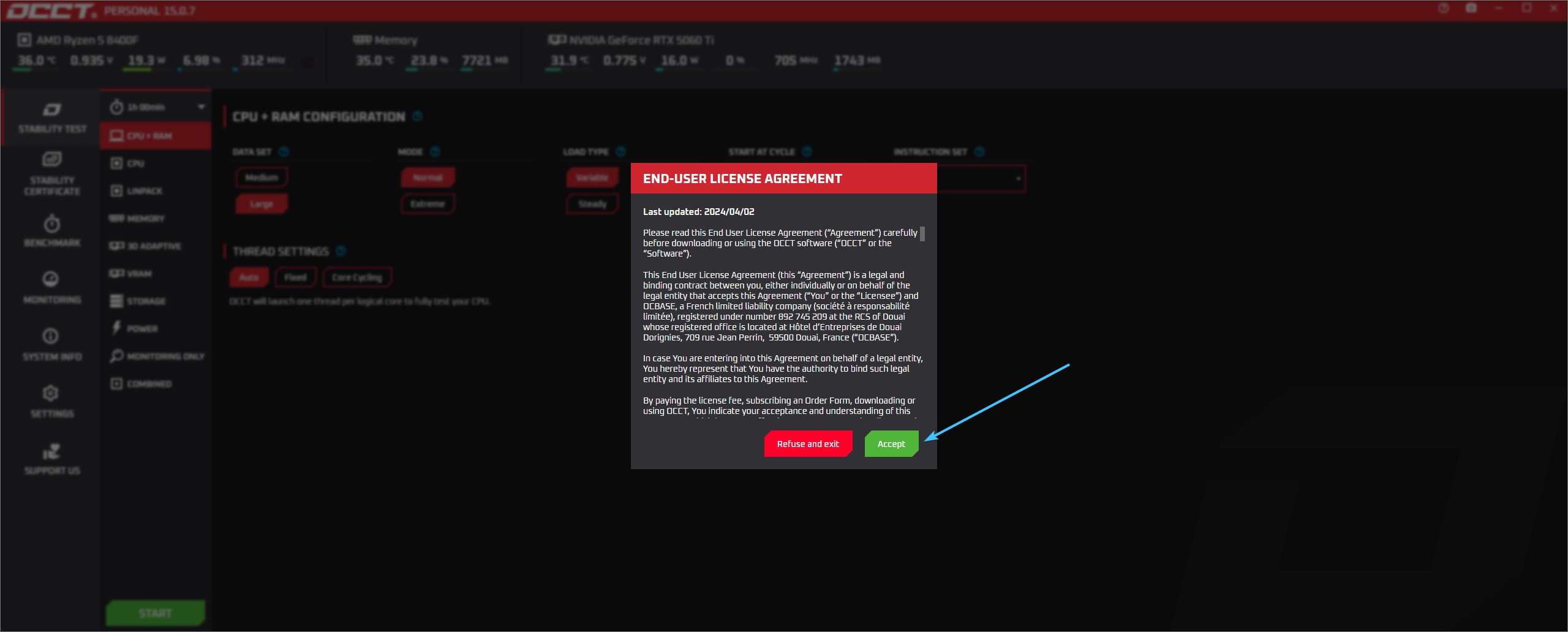Click the help icon in title bar
Image resolution: width=1568 pixels, height=632 pixels.
click(x=1444, y=9)
